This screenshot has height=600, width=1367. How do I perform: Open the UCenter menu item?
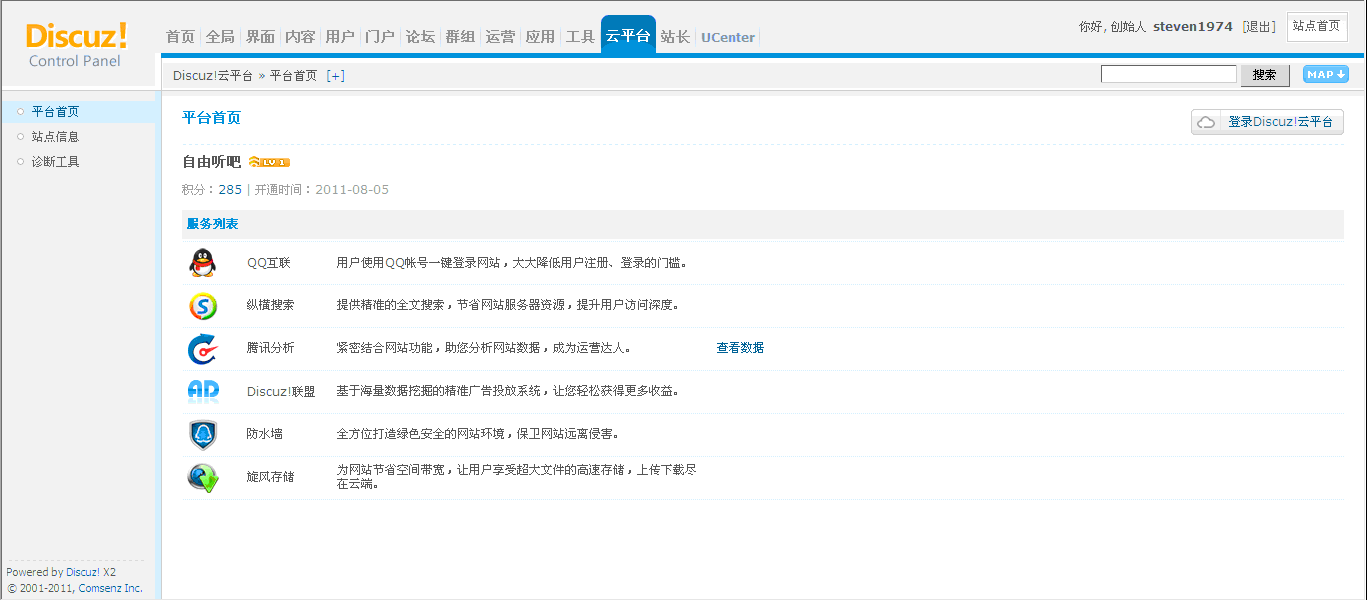[x=728, y=37]
